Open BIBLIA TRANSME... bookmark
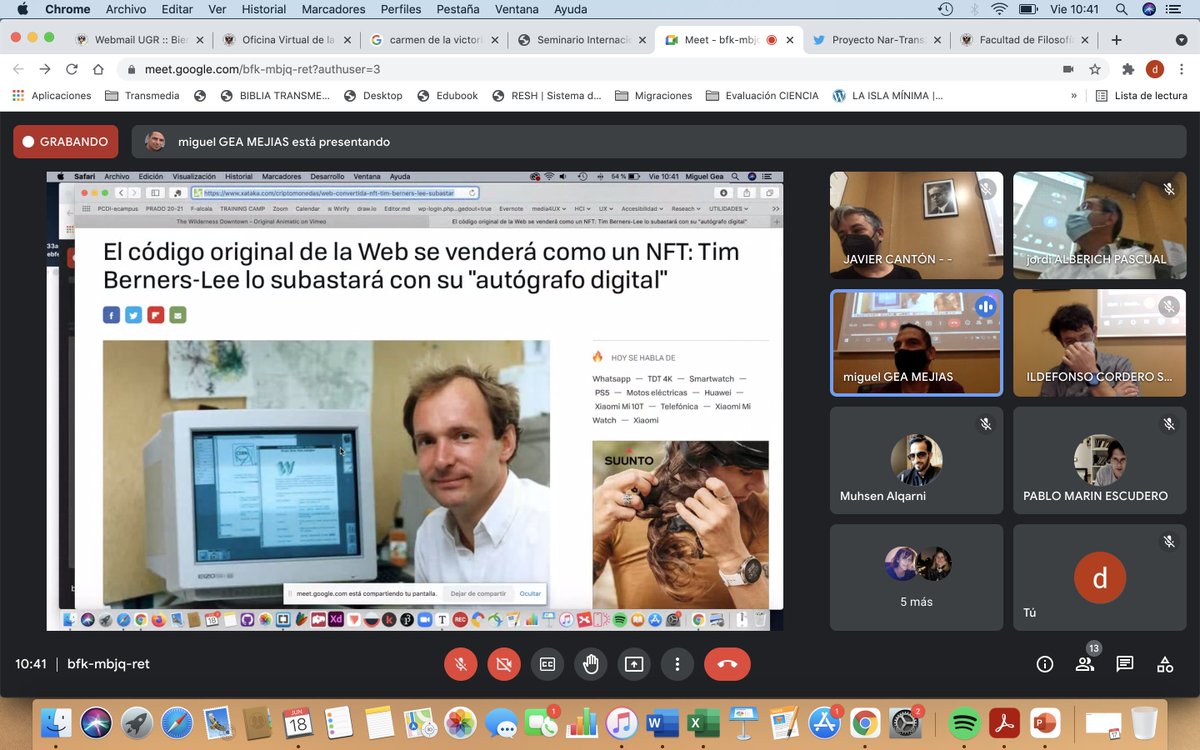The width and height of the screenshot is (1200, 750). coord(275,96)
